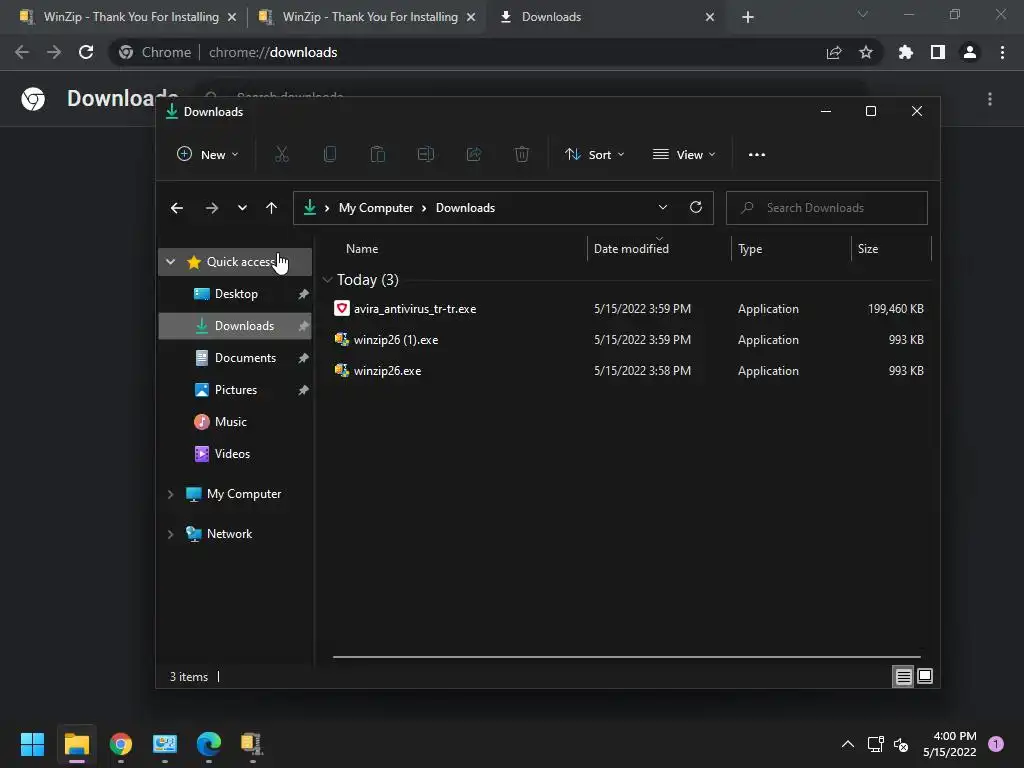Image resolution: width=1024 pixels, height=768 pixels.
Task: Go up one folder level
Action: tap(272, 208)
